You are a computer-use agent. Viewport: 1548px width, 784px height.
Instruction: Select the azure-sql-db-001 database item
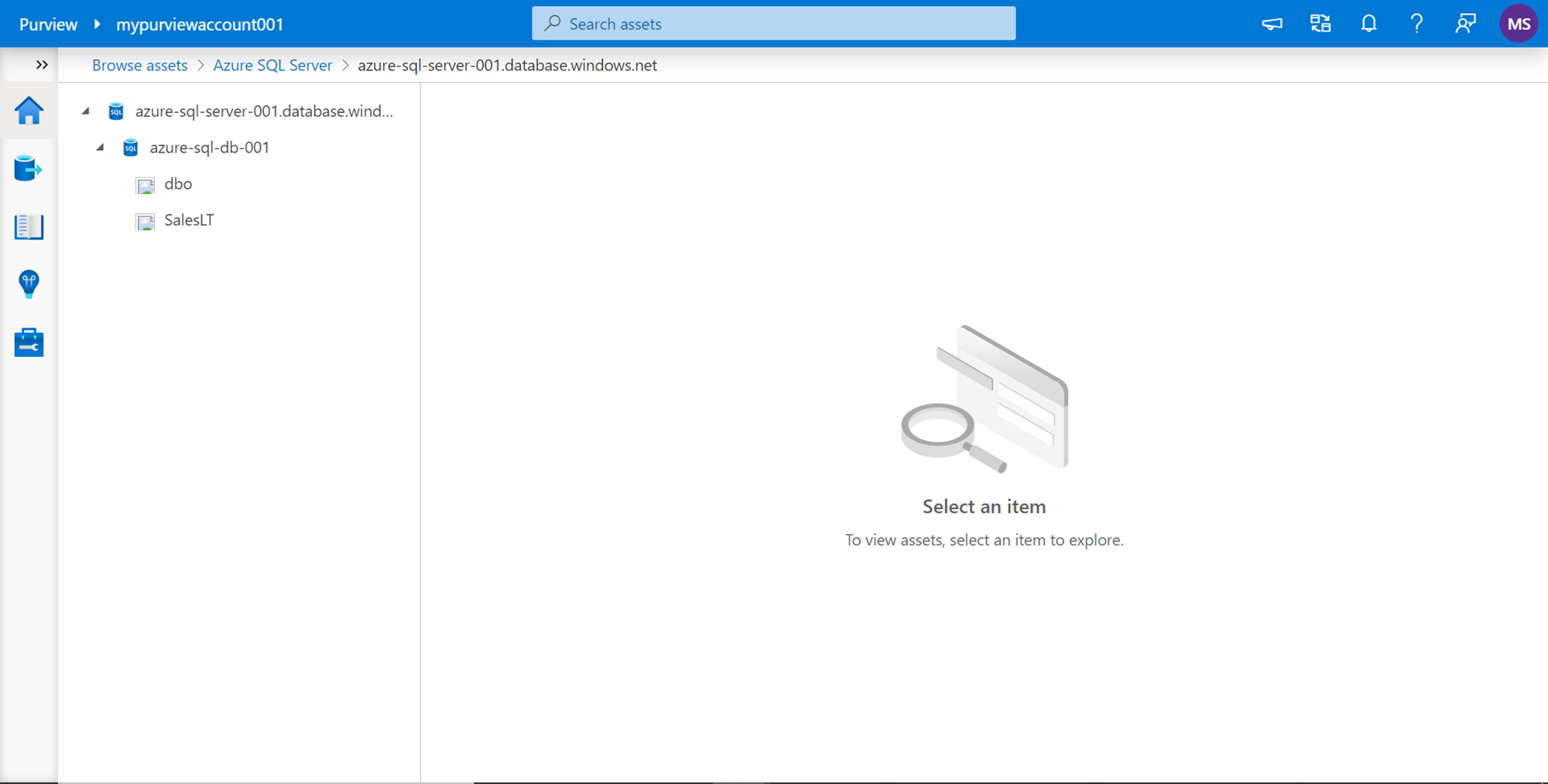[209, 148]
